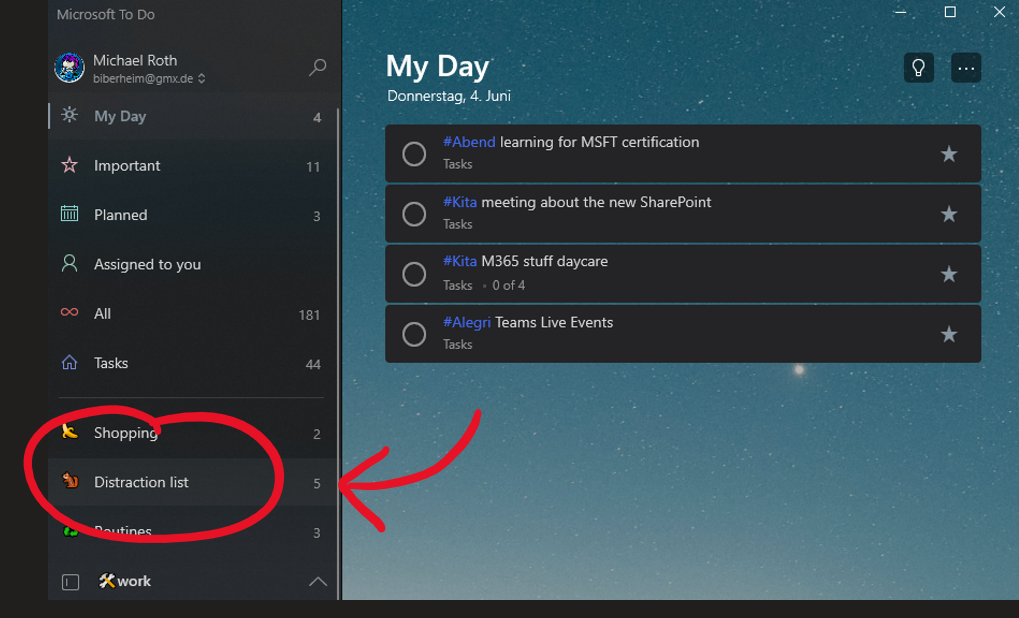Viewport: 1019px width, 618px height.
Task: Click the person icon beside Assigned to you
Action: 70,263
